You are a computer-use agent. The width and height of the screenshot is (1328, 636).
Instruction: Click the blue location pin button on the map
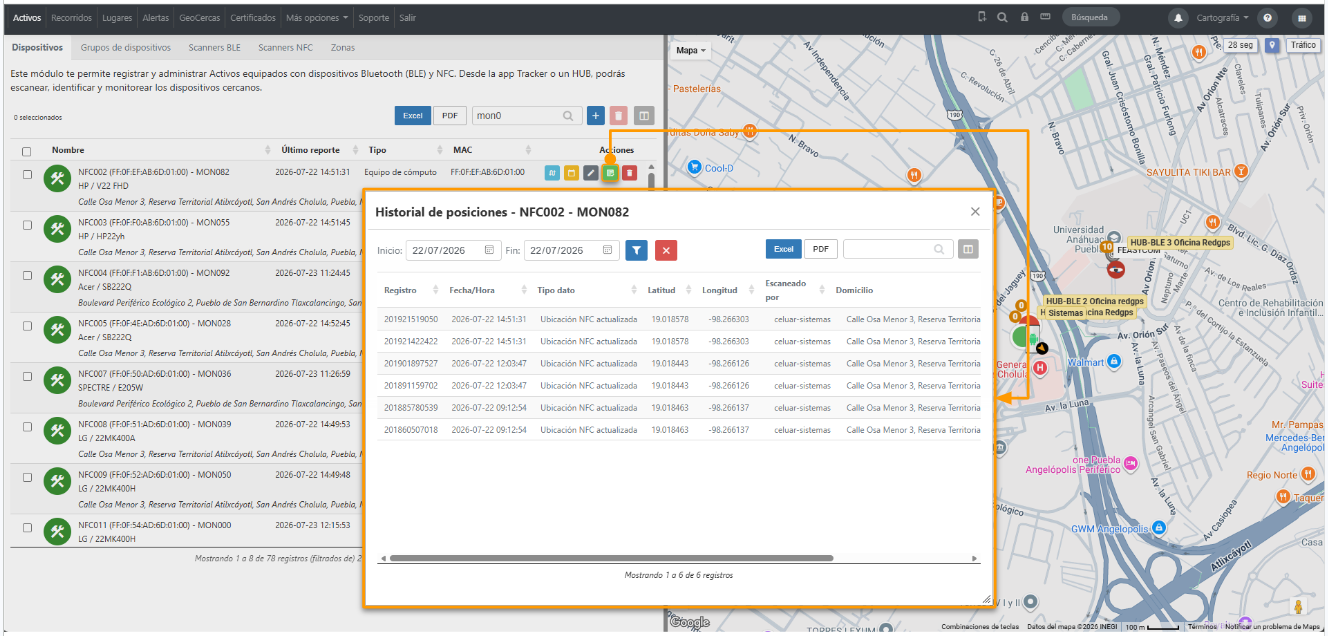point(1272,45)
